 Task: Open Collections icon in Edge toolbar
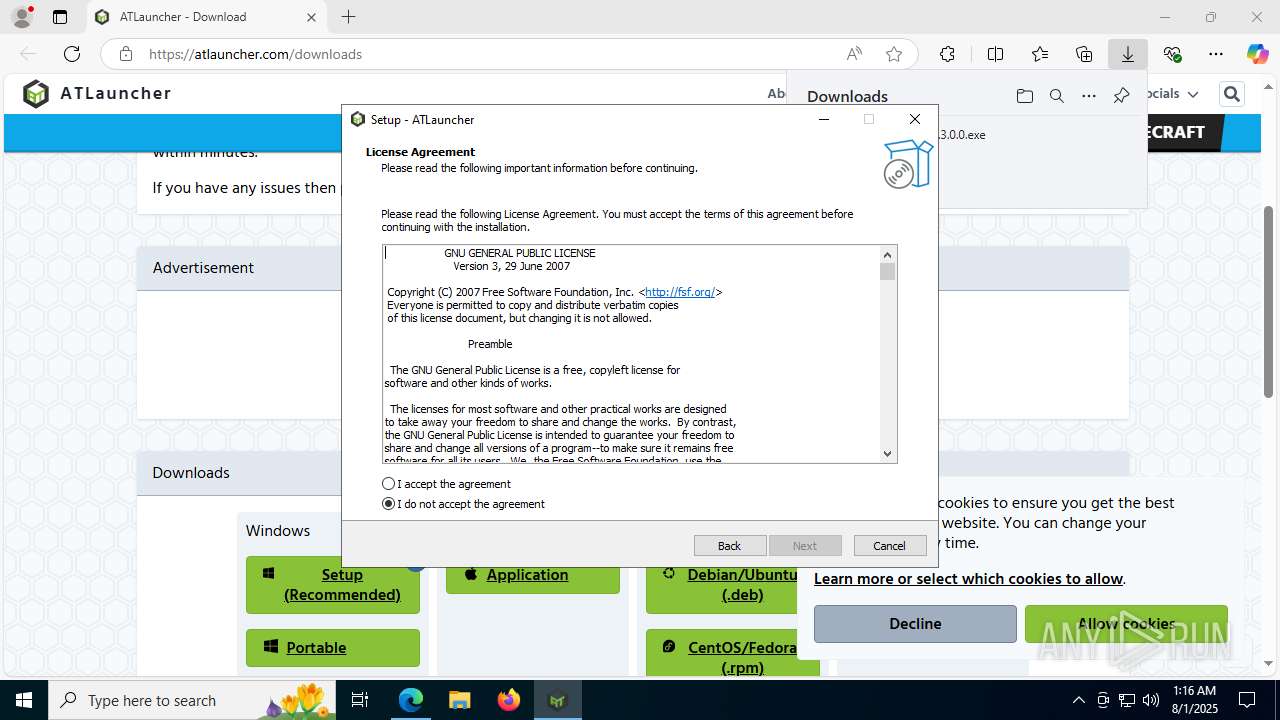tap(1084, 54)
